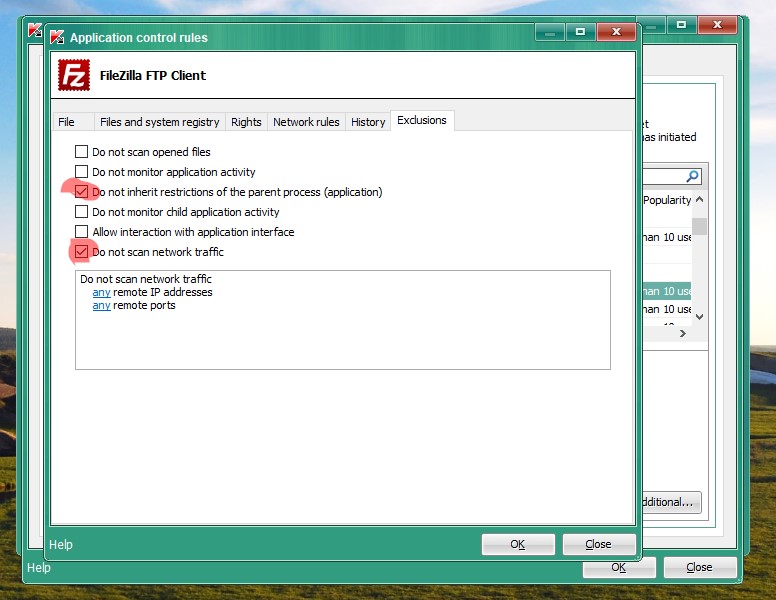Viewport: 776px width, 600px height.
Task: Minimize the Application control rules window
Action: click(x=550, y=32)
